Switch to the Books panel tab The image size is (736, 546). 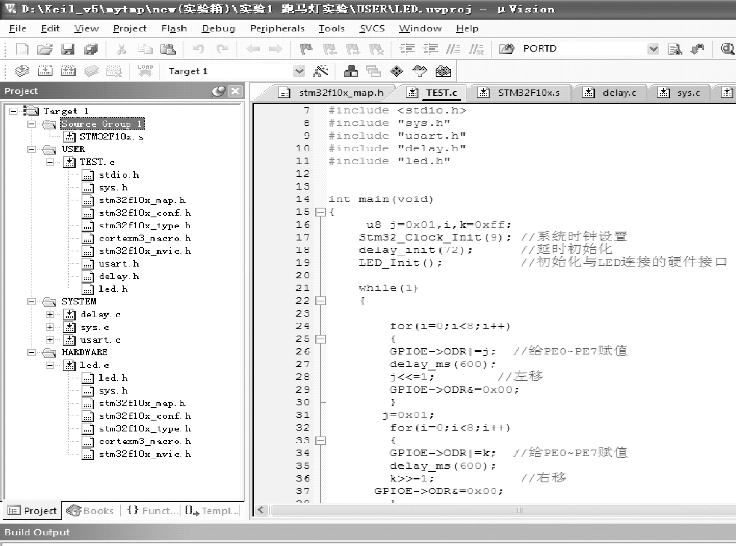click(90, 510)
